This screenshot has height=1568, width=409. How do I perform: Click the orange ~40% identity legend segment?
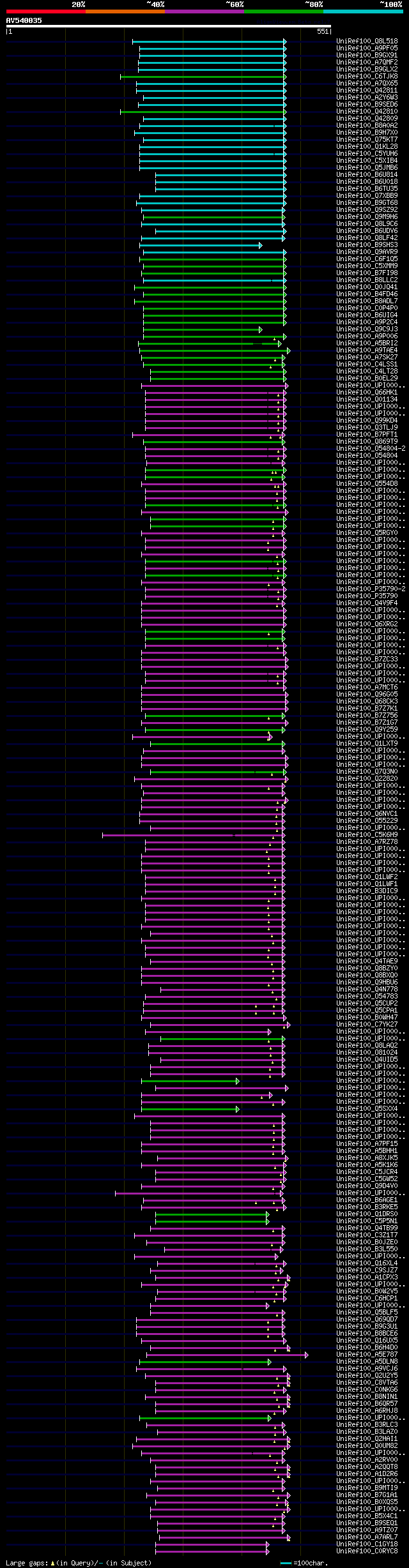pyautogui.click(x=125, y=11)
